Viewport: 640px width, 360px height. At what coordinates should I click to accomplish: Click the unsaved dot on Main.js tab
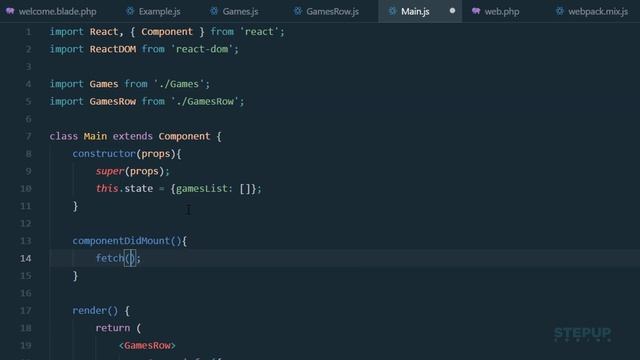(452, 11)
